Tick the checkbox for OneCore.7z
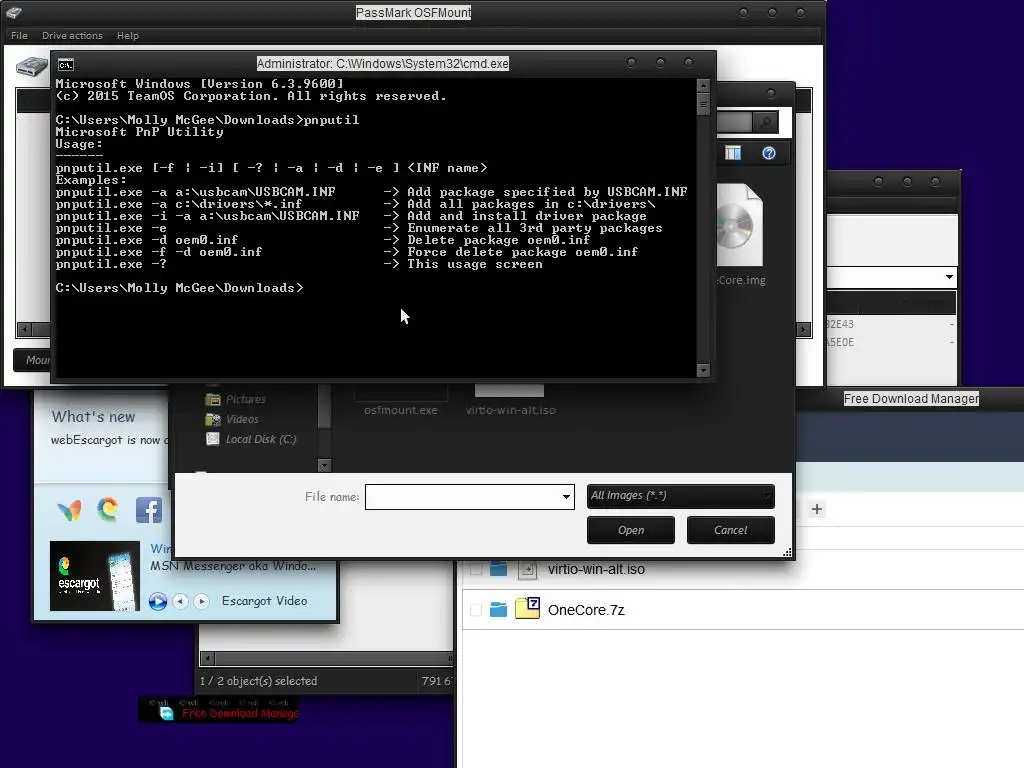 (476, 610)
